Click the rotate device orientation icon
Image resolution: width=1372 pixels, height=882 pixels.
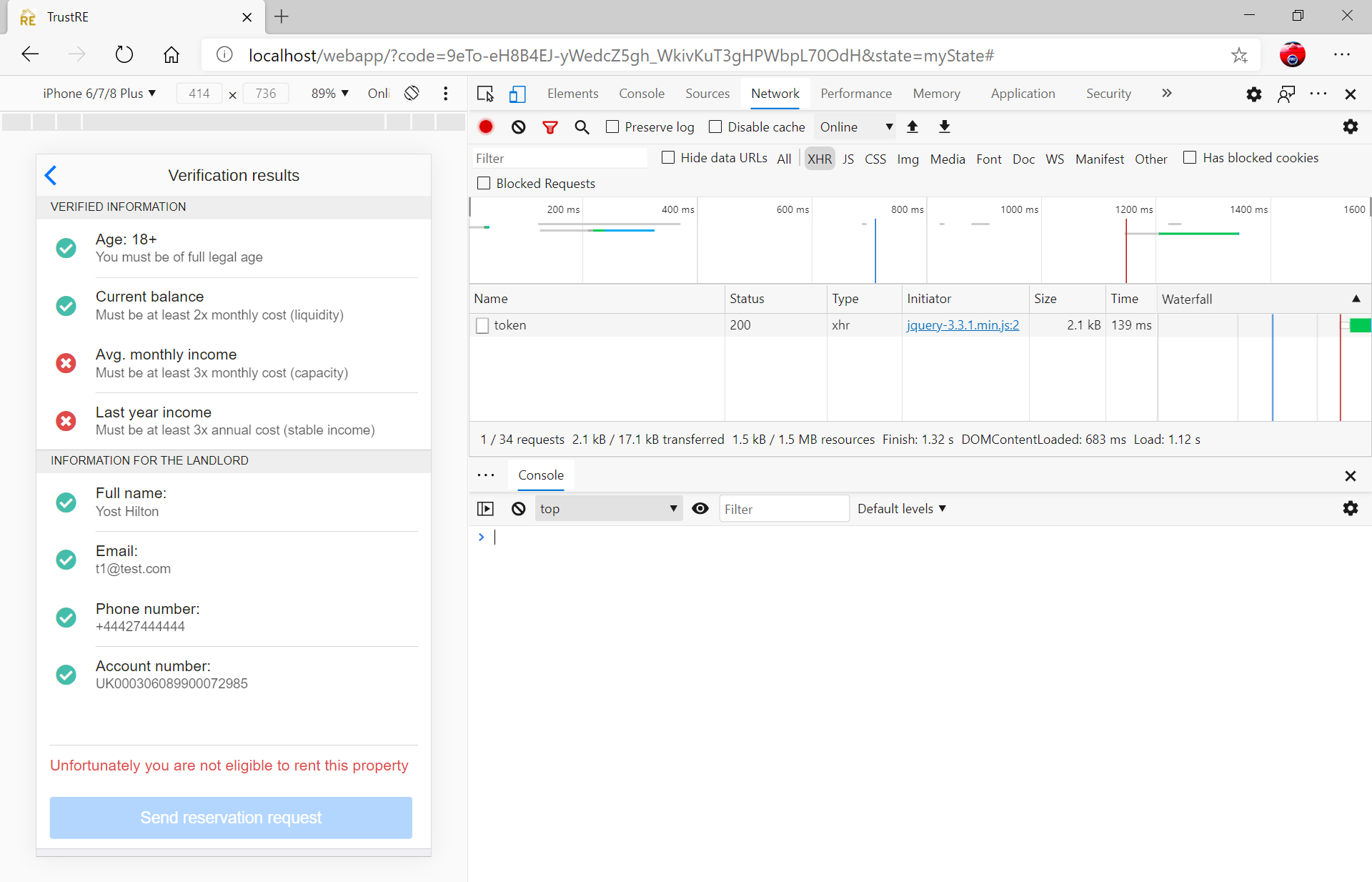click(x=412, y=93)
